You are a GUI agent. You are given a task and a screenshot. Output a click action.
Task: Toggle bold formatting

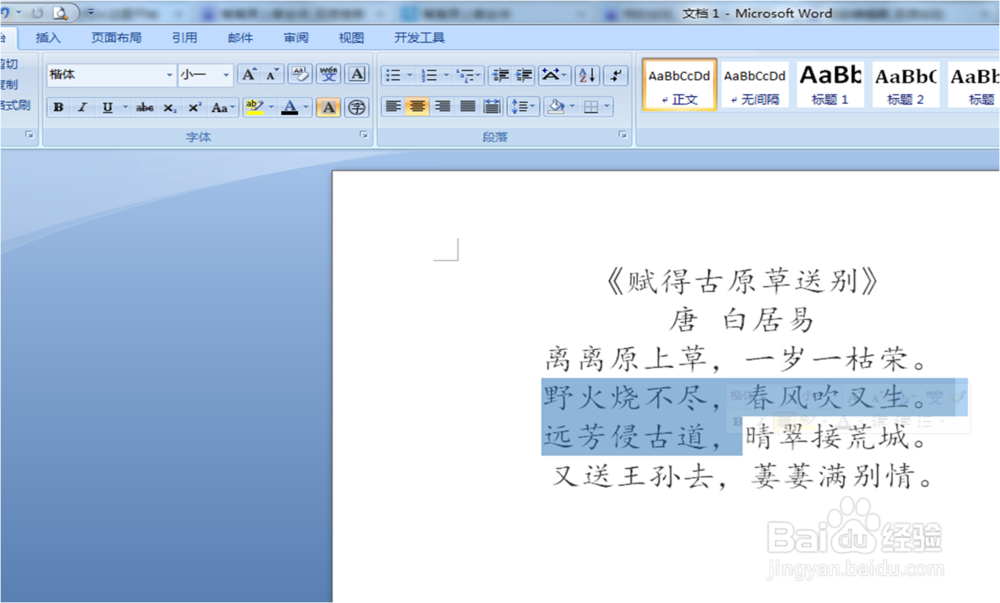point(59,107)
